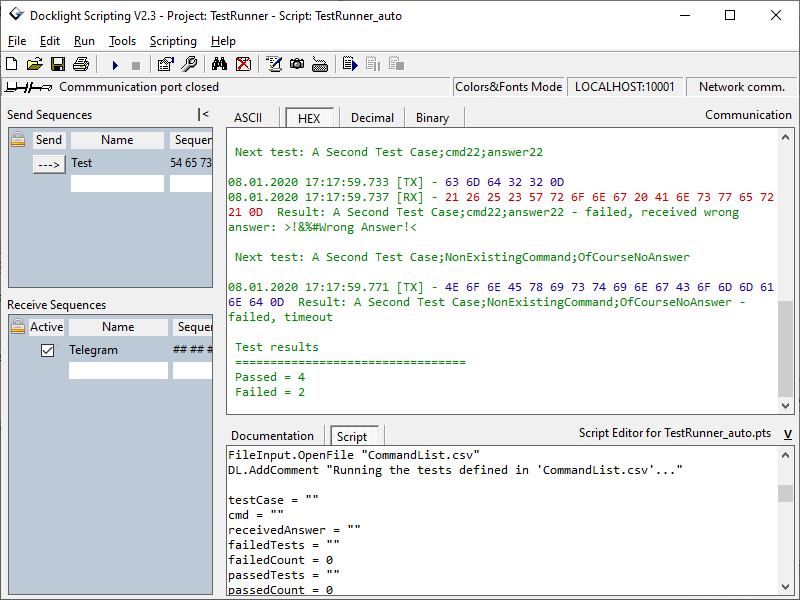This screenshot has width=800, height=600.
Task: Open Project Settings icon in toolbar
Action: [166, 65]
